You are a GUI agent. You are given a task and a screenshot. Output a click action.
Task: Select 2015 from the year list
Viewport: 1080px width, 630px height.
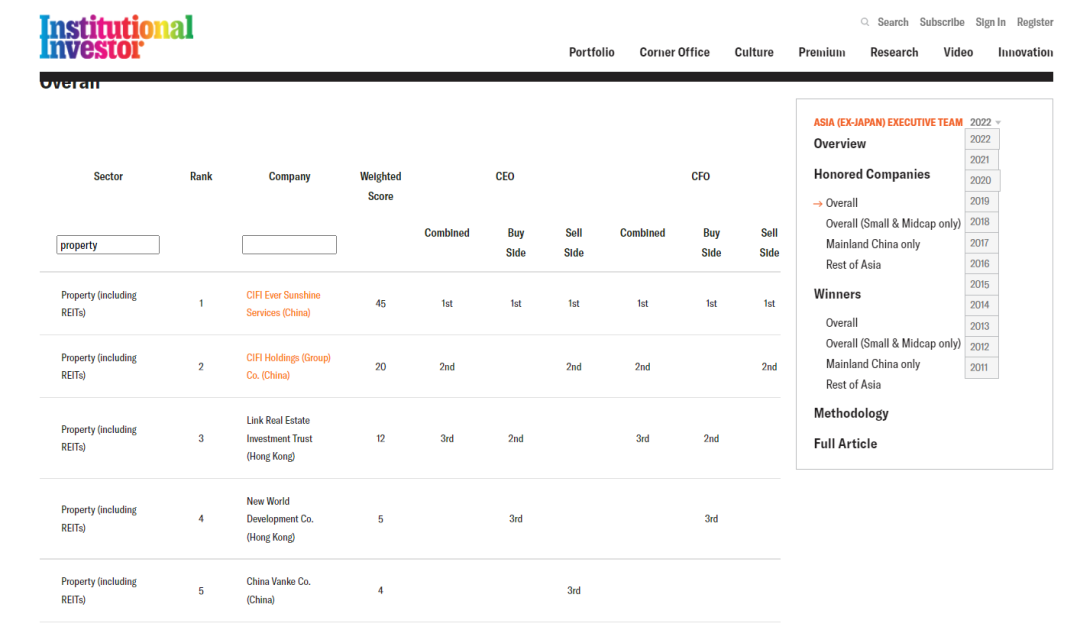click(981, 284)
